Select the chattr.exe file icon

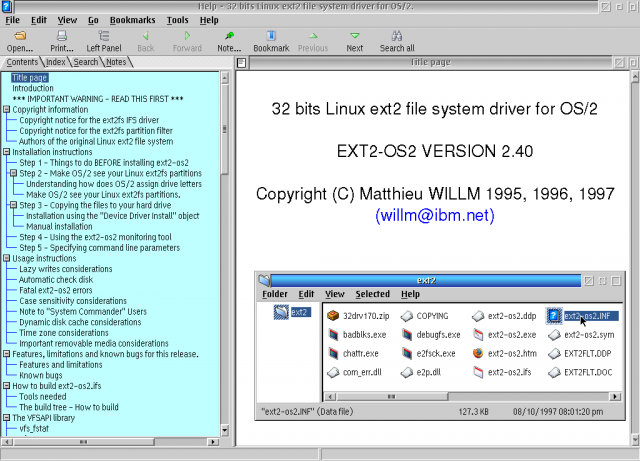(333, 353)
